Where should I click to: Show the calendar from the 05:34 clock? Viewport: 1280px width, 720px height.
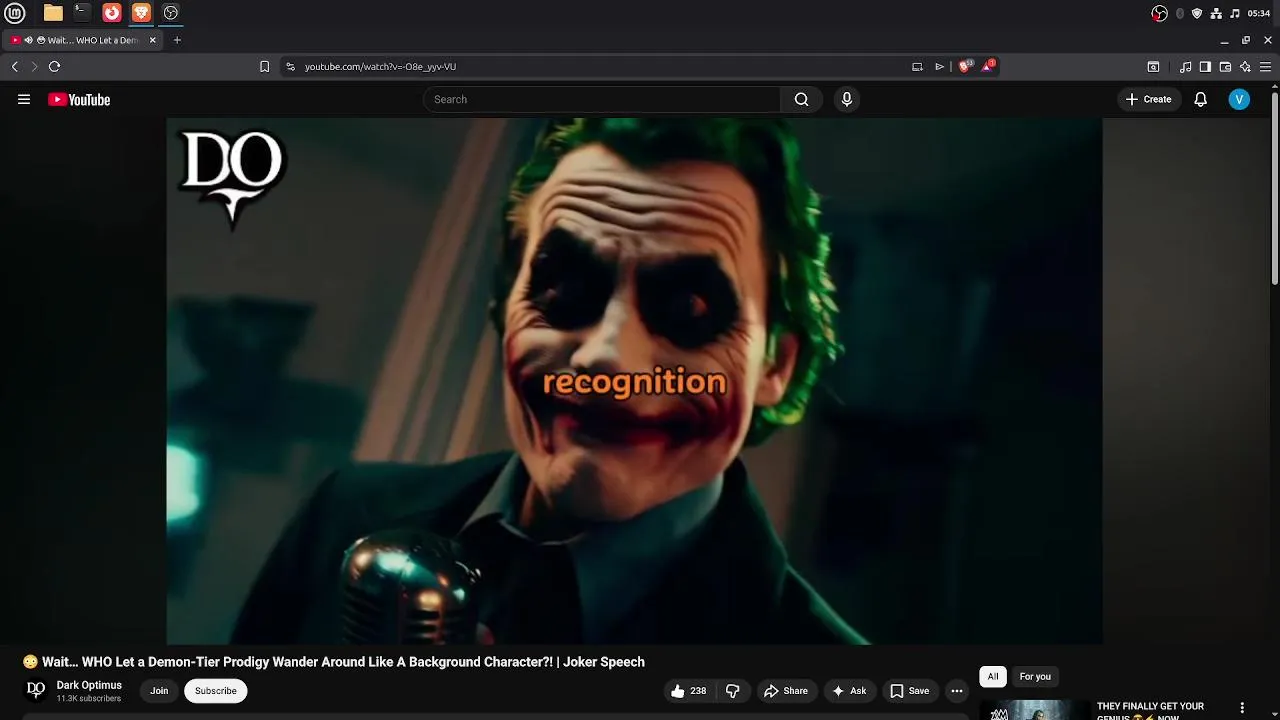tap(1259, 13)
